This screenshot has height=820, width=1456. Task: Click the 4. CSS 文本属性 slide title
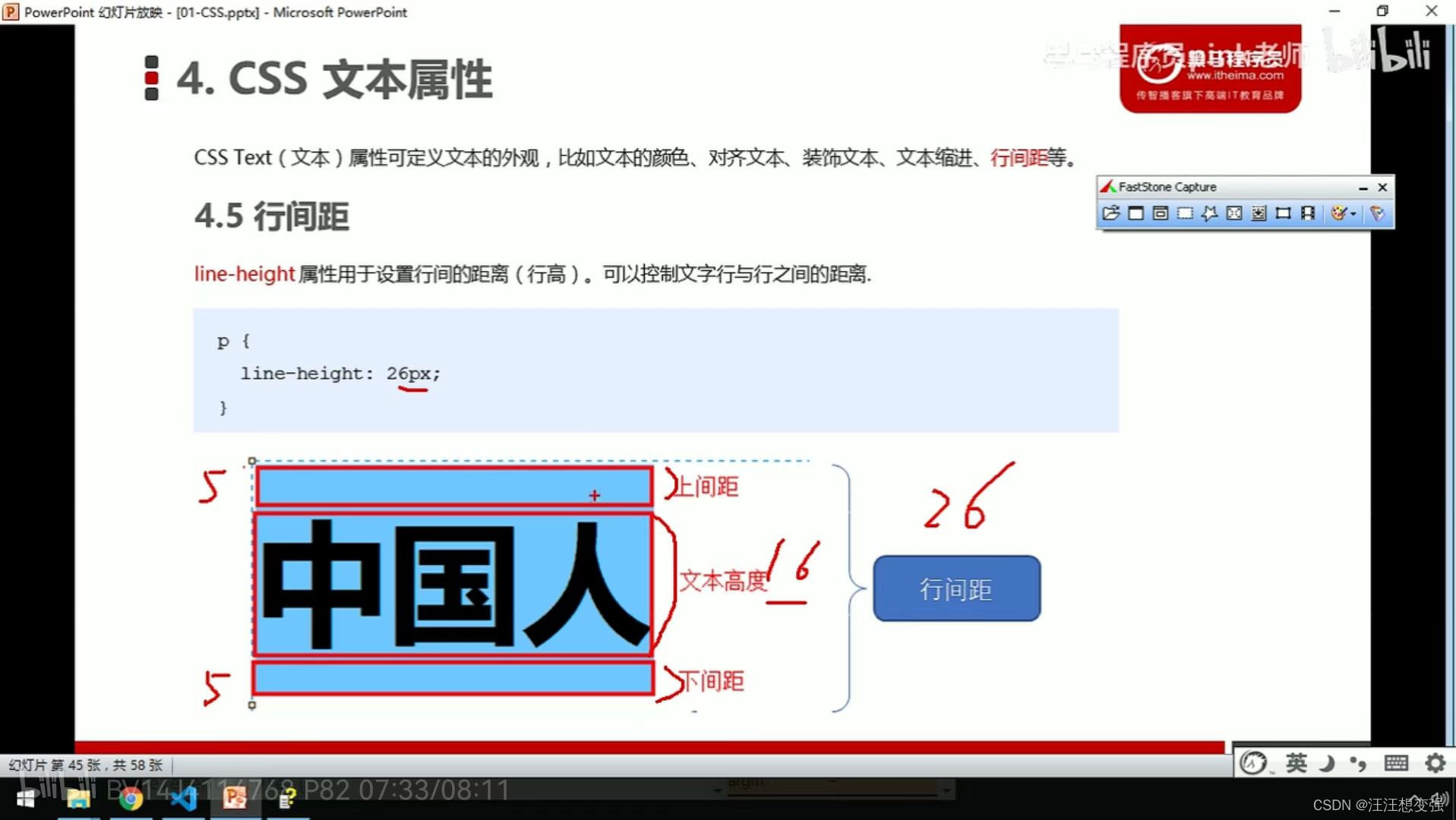pyautogui.click(x=334, y=79)
